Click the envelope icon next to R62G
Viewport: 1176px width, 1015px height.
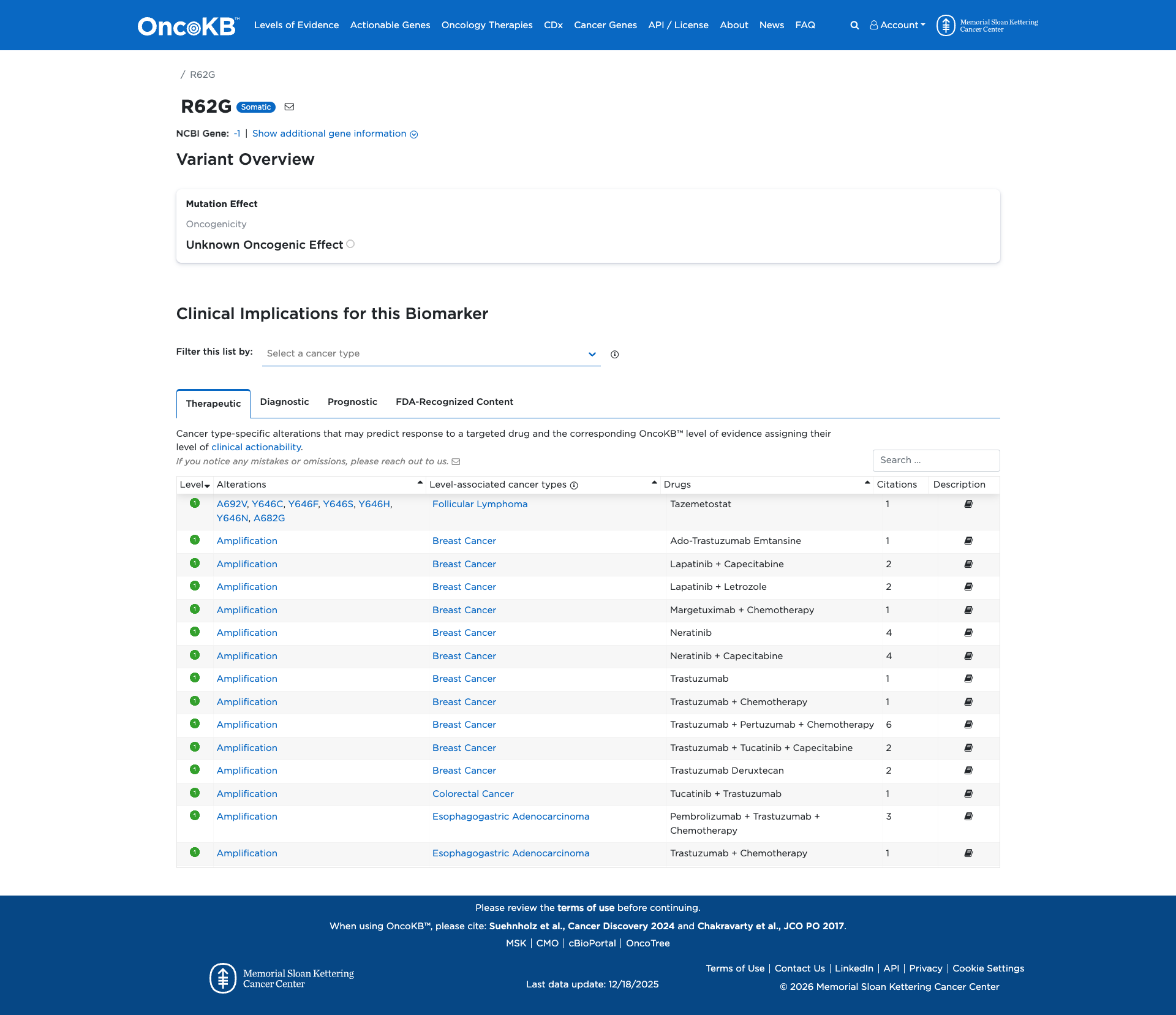tap(289, 107)
